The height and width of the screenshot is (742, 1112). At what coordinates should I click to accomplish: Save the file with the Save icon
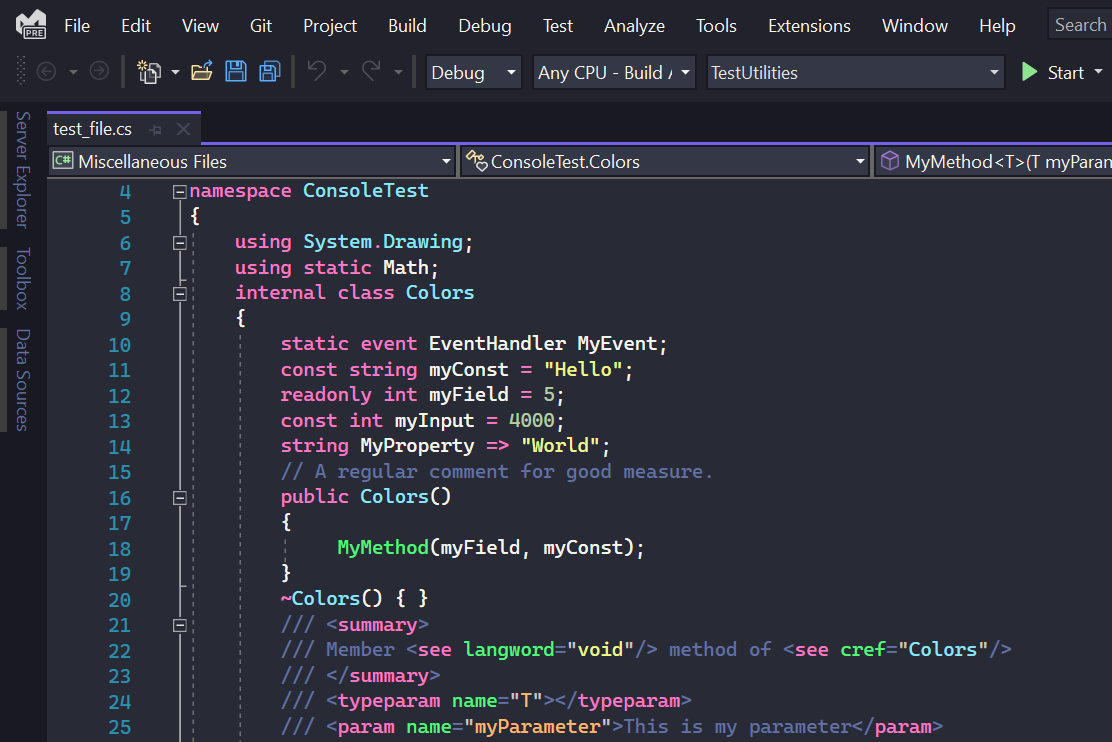[x=236, y=72]
